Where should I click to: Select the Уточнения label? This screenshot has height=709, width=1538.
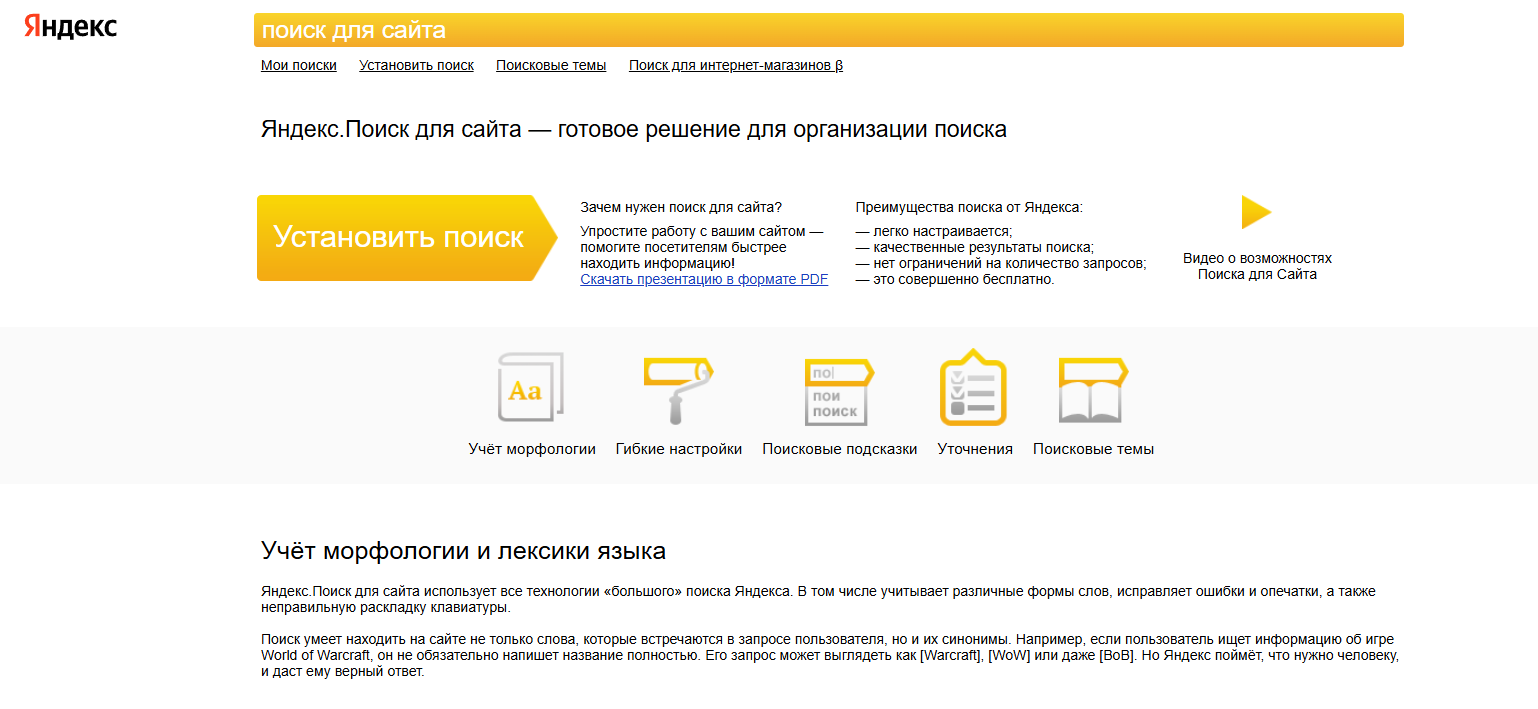pyautogui.click(x=975, y=449)
